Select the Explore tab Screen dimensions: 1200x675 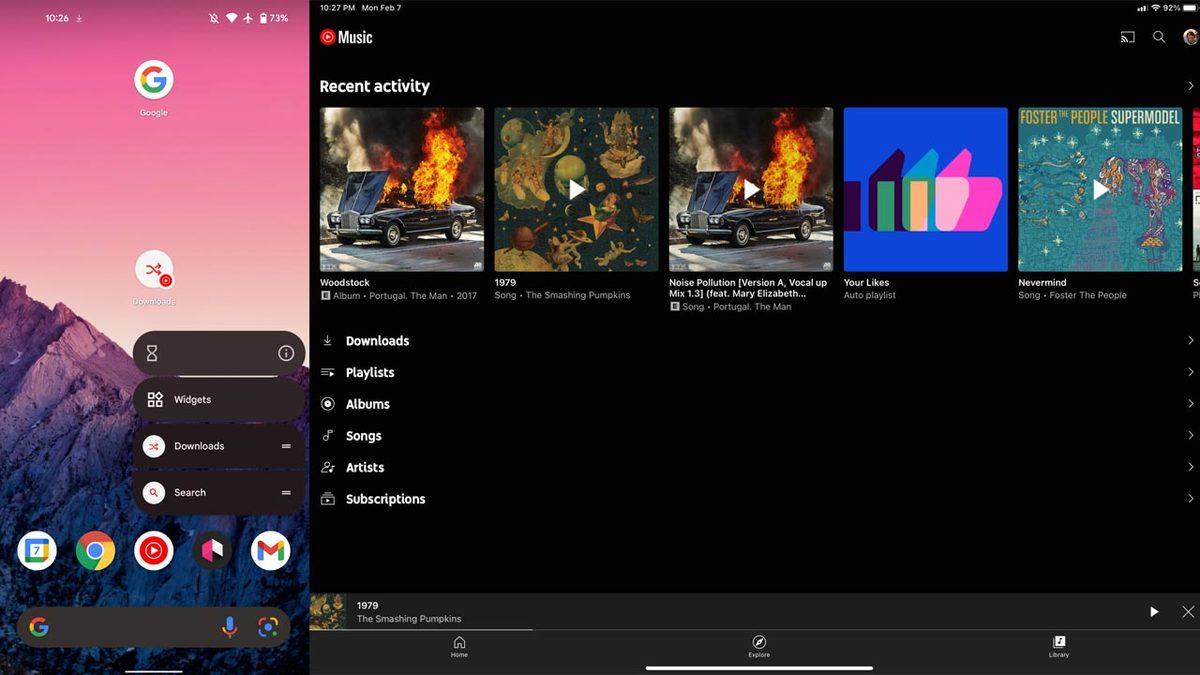[x=758, y=647]
